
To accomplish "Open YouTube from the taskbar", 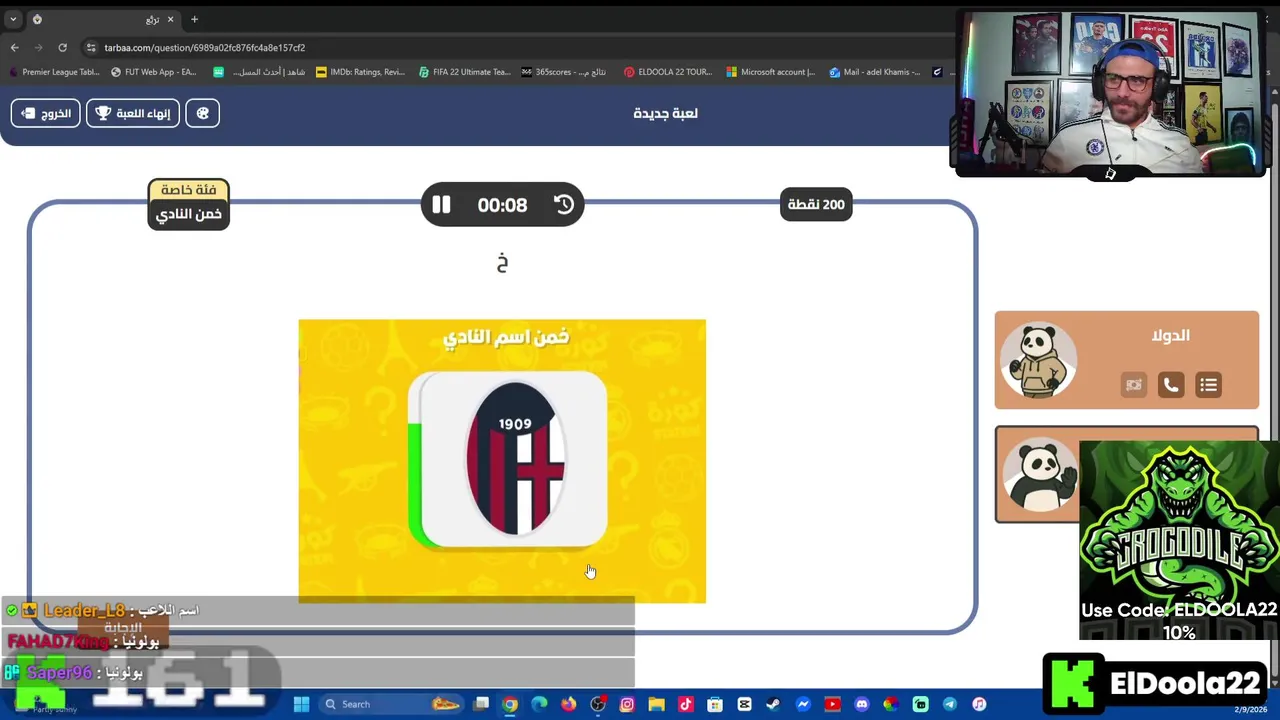I will pos(832,704).
